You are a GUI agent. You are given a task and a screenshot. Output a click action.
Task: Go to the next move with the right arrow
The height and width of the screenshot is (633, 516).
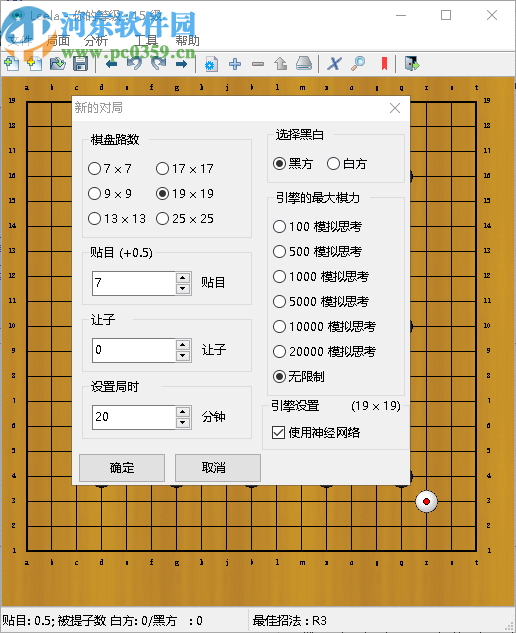181,64
